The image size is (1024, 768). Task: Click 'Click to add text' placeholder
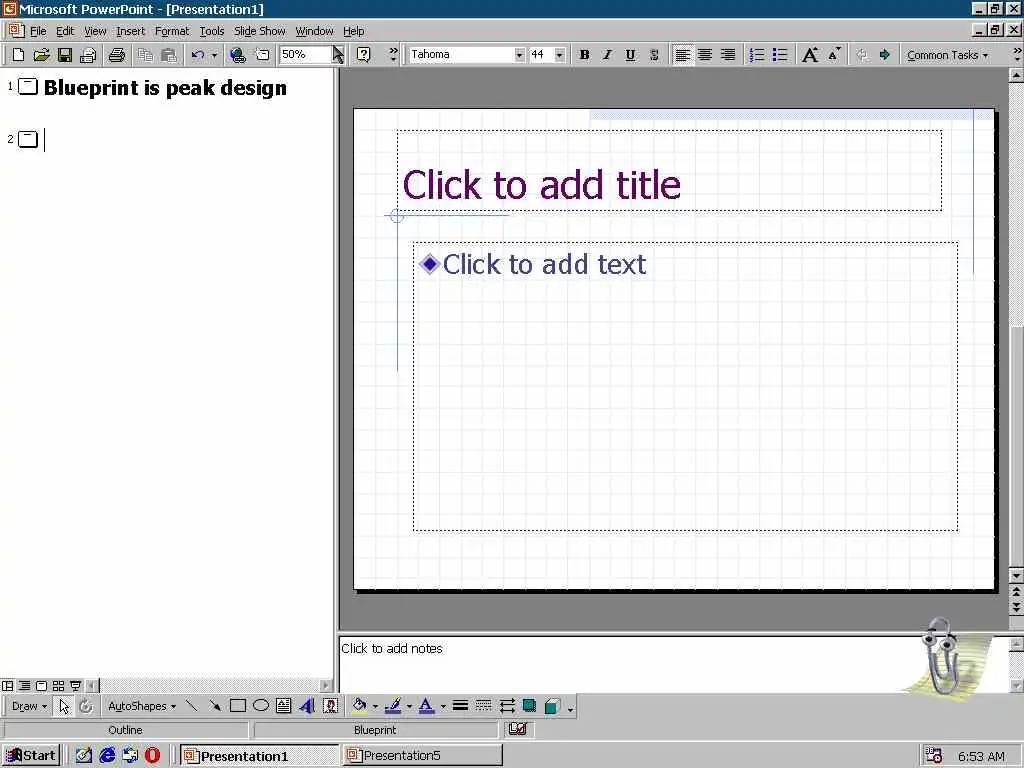686,387
